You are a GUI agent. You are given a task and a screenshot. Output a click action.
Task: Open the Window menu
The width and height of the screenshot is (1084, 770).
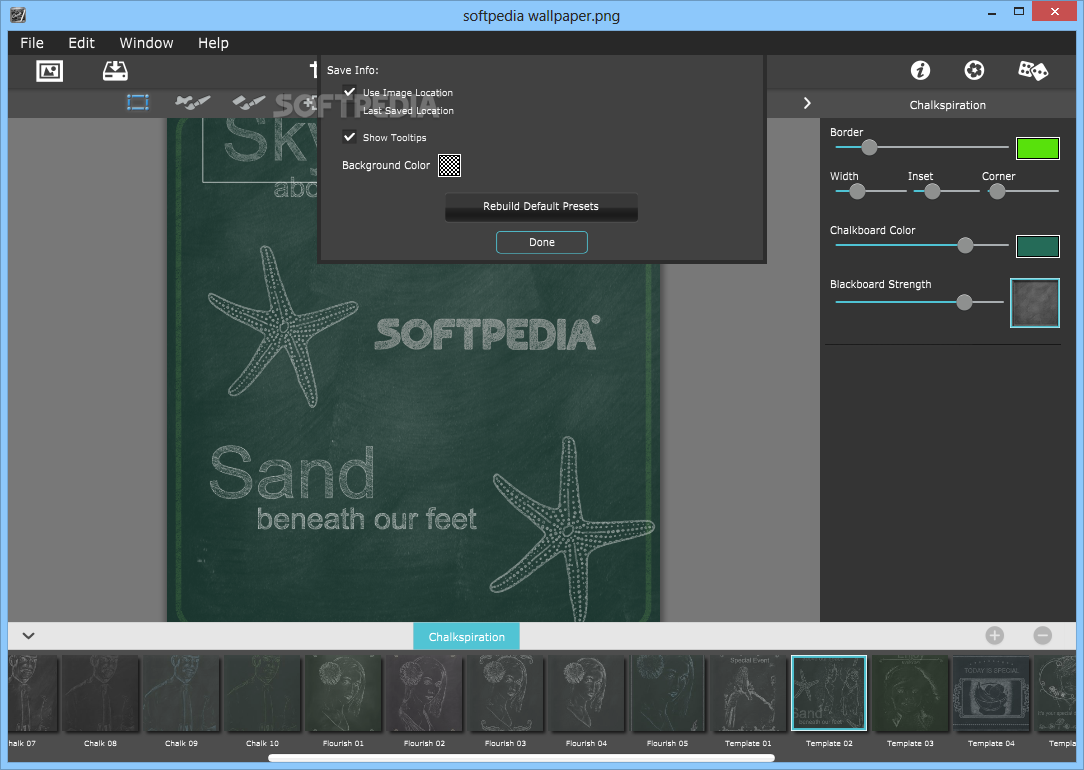click(x=147, y=43)
